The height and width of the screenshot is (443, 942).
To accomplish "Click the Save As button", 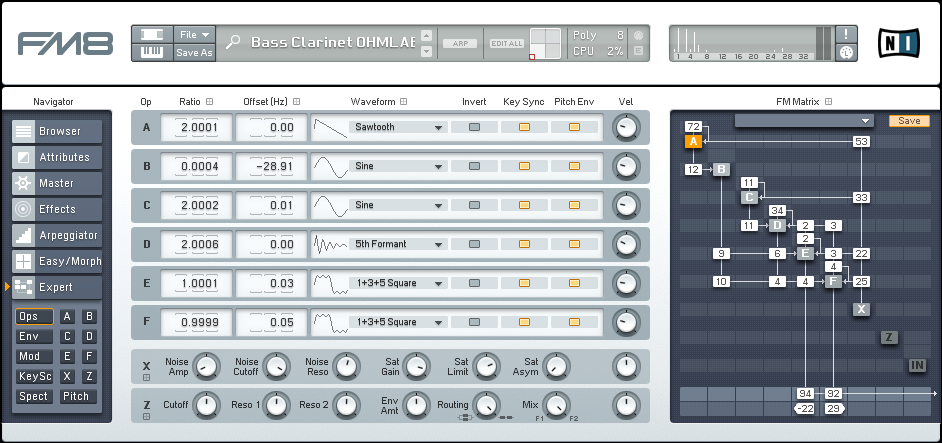I will 195,52.
